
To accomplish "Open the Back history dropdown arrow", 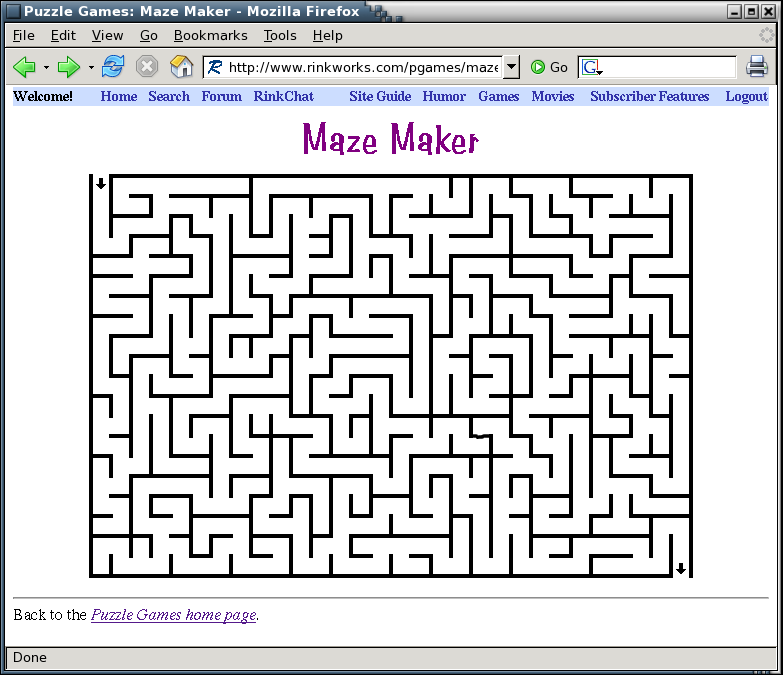I will (x=46, y=67).
